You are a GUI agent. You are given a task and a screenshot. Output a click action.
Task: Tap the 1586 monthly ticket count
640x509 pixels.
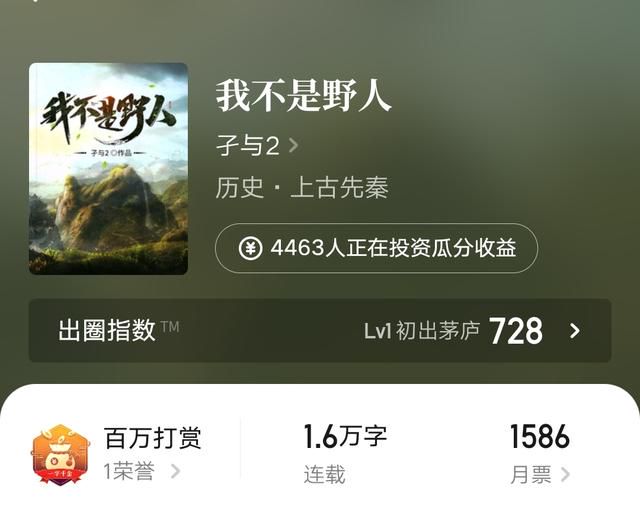540,436
